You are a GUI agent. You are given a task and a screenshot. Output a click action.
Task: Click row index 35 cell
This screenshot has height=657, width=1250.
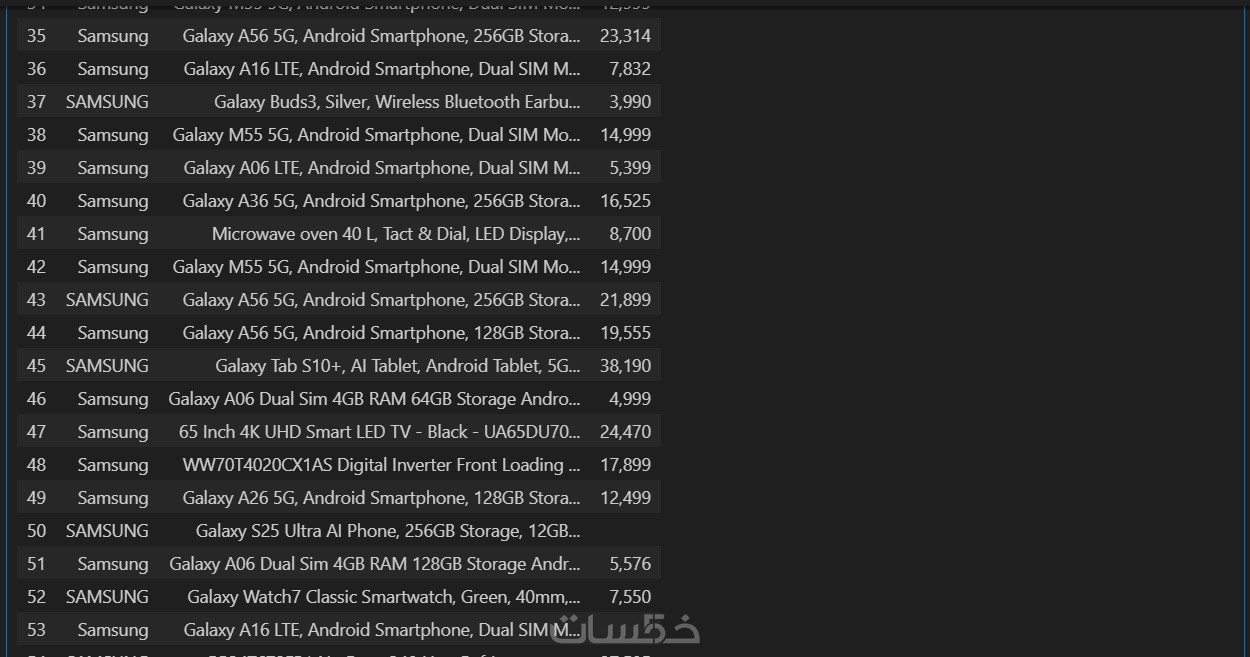click(x=36, y=36)
